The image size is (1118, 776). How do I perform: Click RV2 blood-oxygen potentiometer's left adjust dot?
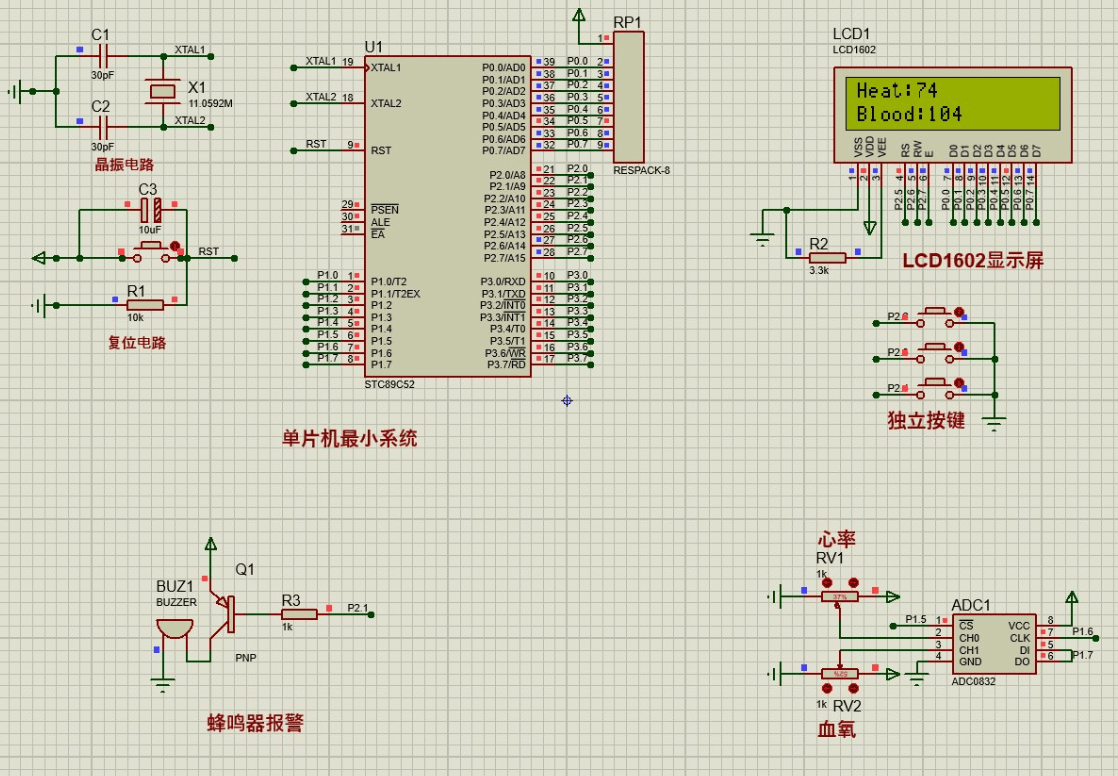[x=826, y=688]
